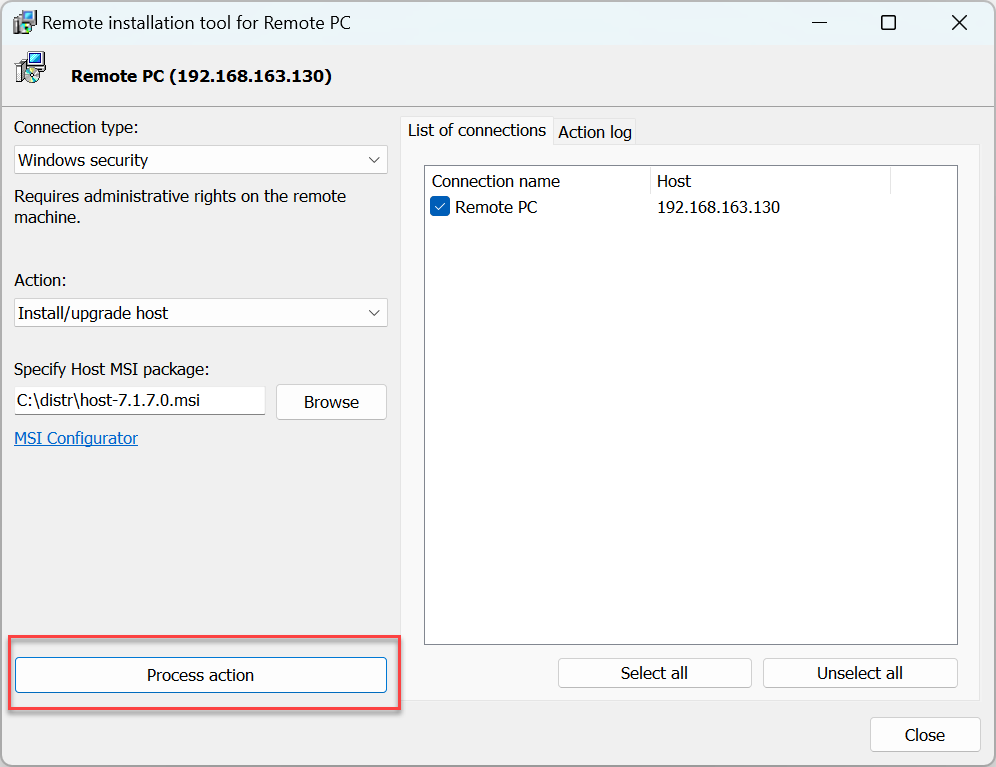Image resolution: width=996 pixels, height=767 pixels.
Task: Open the MSI Configurator link
Action: click(x=76, y=438)
